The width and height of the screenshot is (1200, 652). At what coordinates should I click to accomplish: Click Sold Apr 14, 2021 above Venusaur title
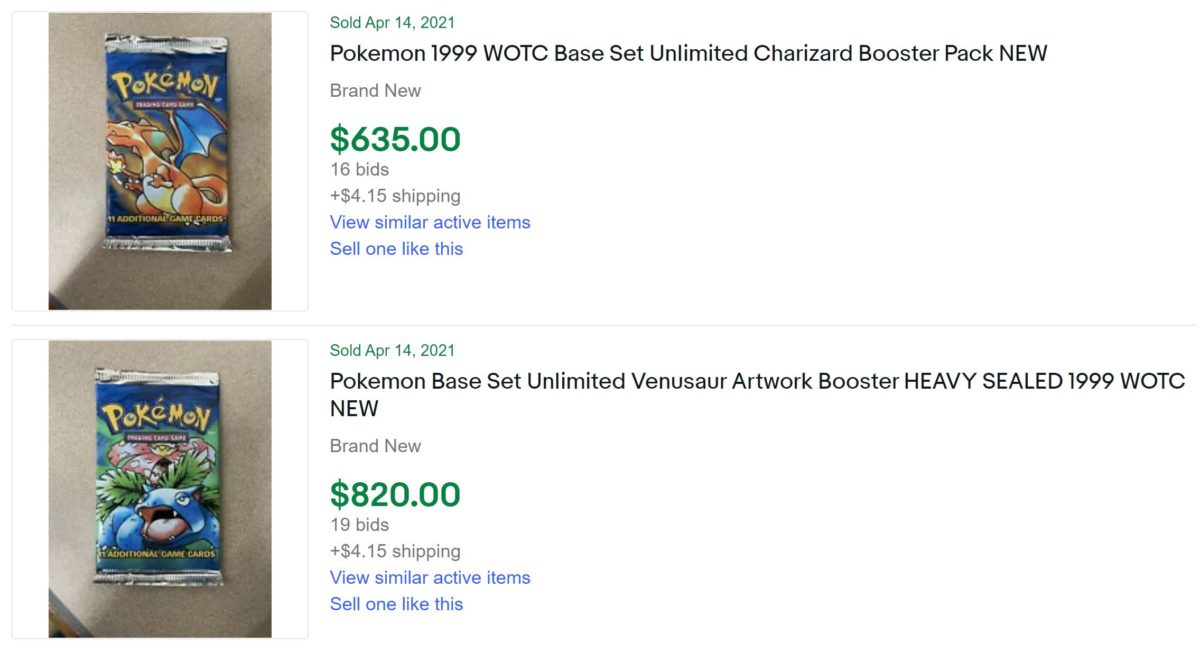390,350
